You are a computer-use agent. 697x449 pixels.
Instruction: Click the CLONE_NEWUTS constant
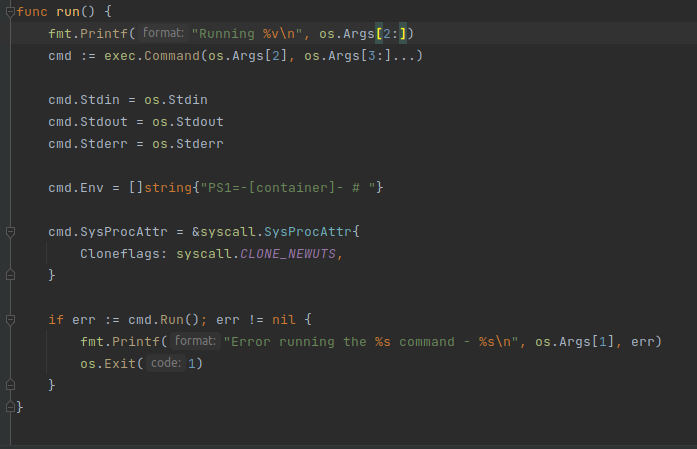pyautogui.click(x=288, y=254)
